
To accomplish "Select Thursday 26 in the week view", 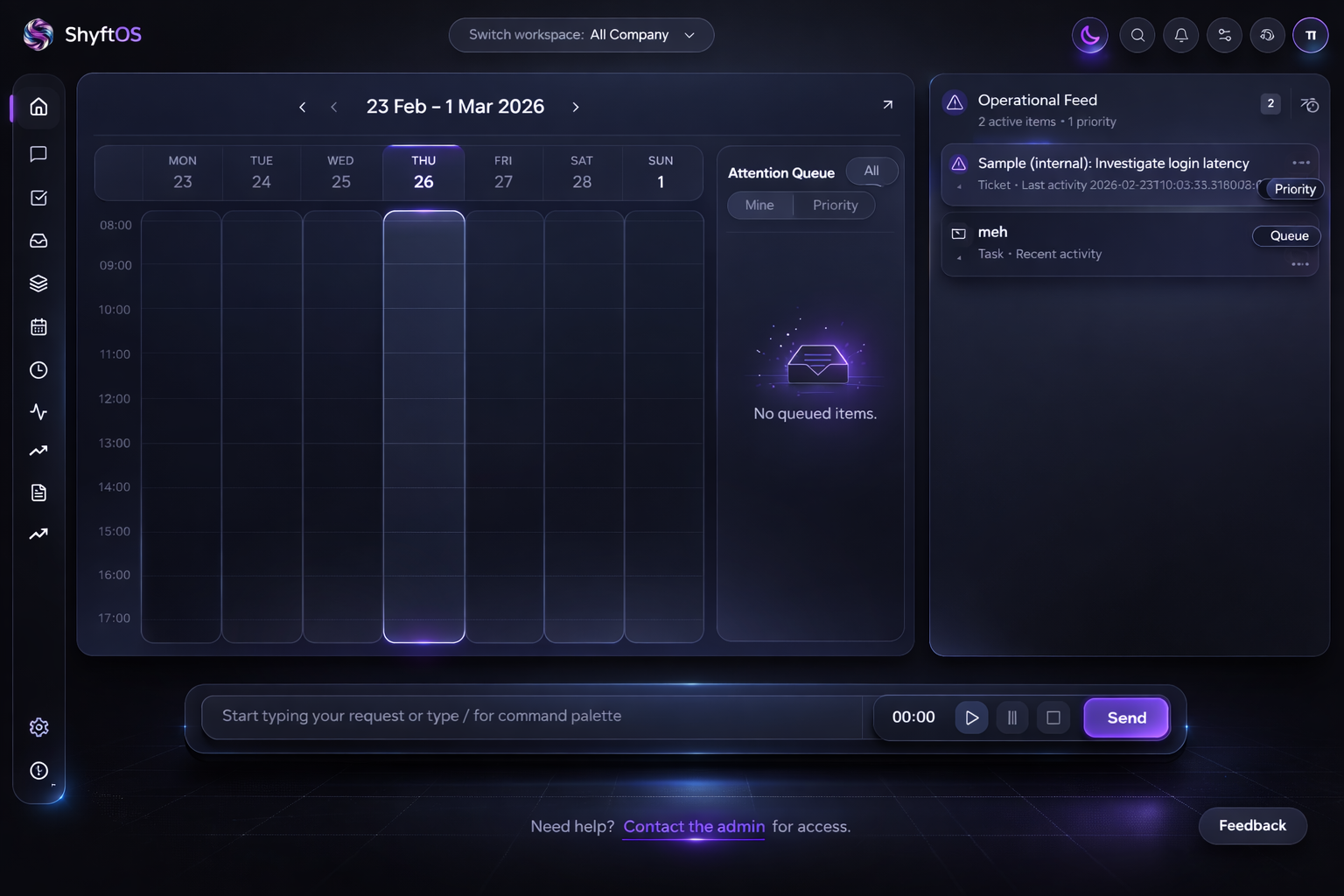I will 423,172.
